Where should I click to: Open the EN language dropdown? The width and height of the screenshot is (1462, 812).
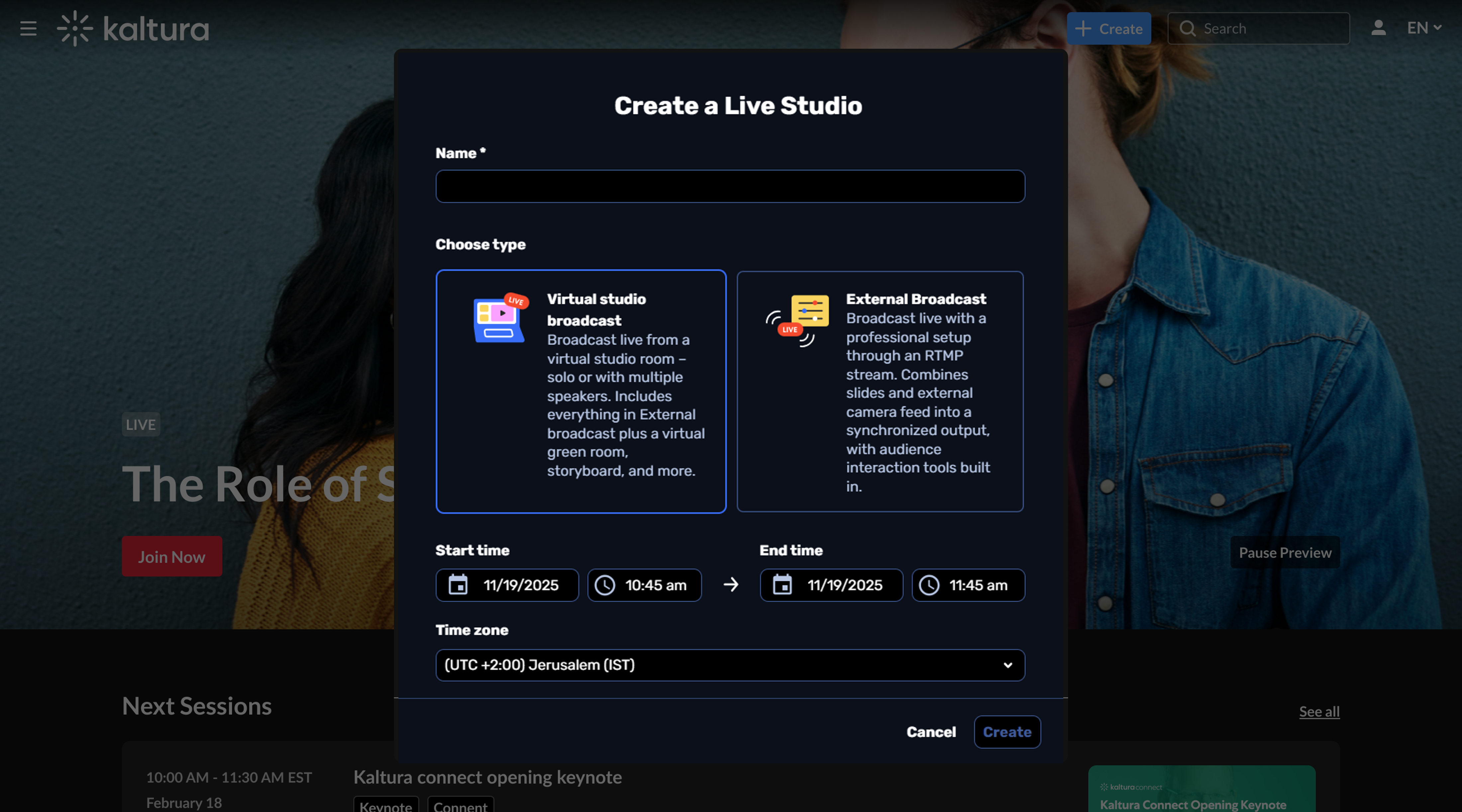1423,28
